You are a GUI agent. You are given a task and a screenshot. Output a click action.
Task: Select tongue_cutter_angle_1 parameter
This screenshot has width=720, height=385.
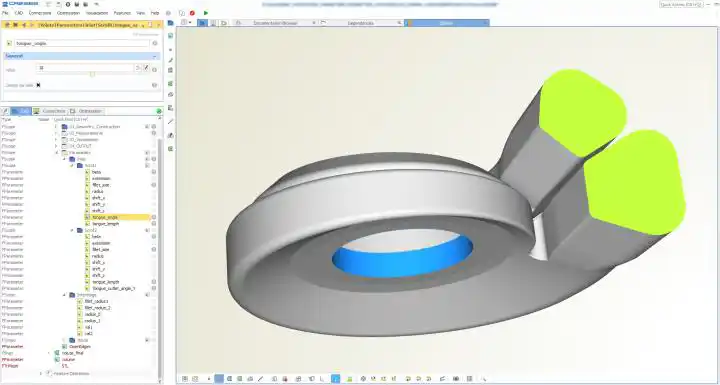(113, 288)
